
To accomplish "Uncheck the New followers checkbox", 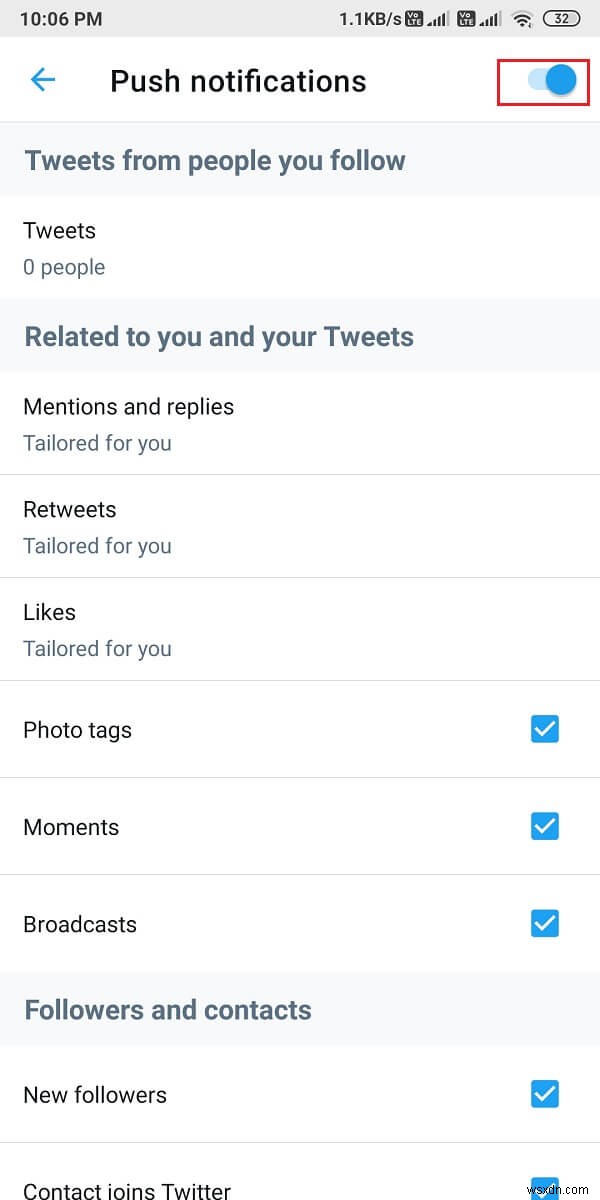I will 545,1094.
